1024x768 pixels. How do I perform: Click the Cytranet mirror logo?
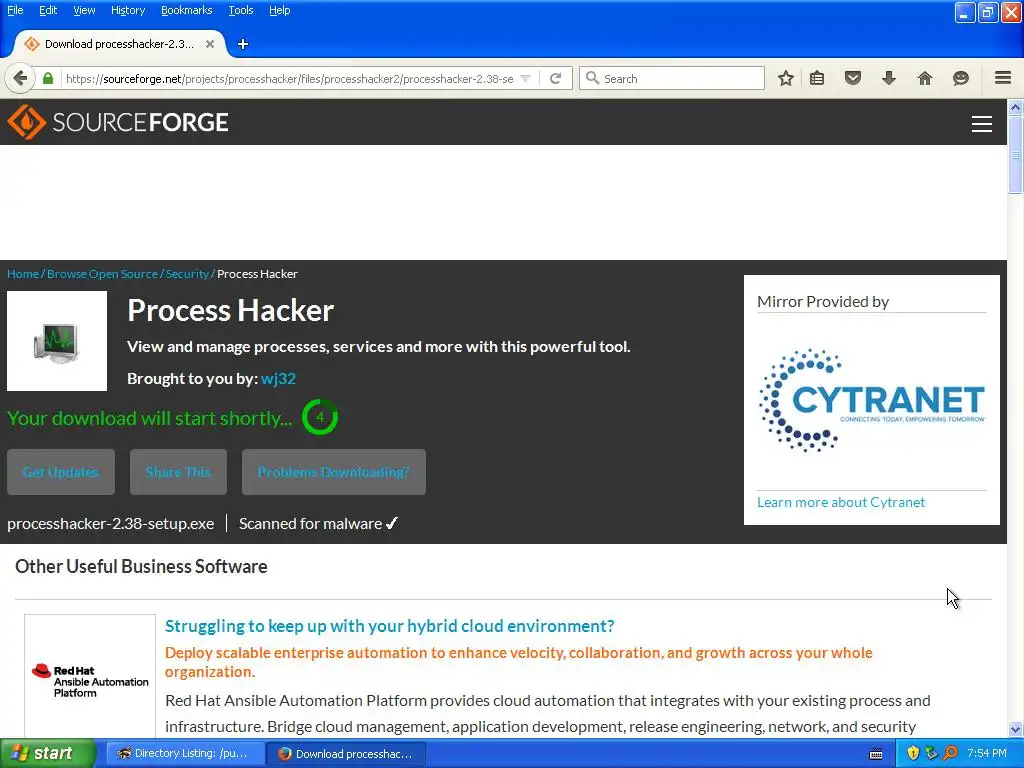click(x=872, y=400)
